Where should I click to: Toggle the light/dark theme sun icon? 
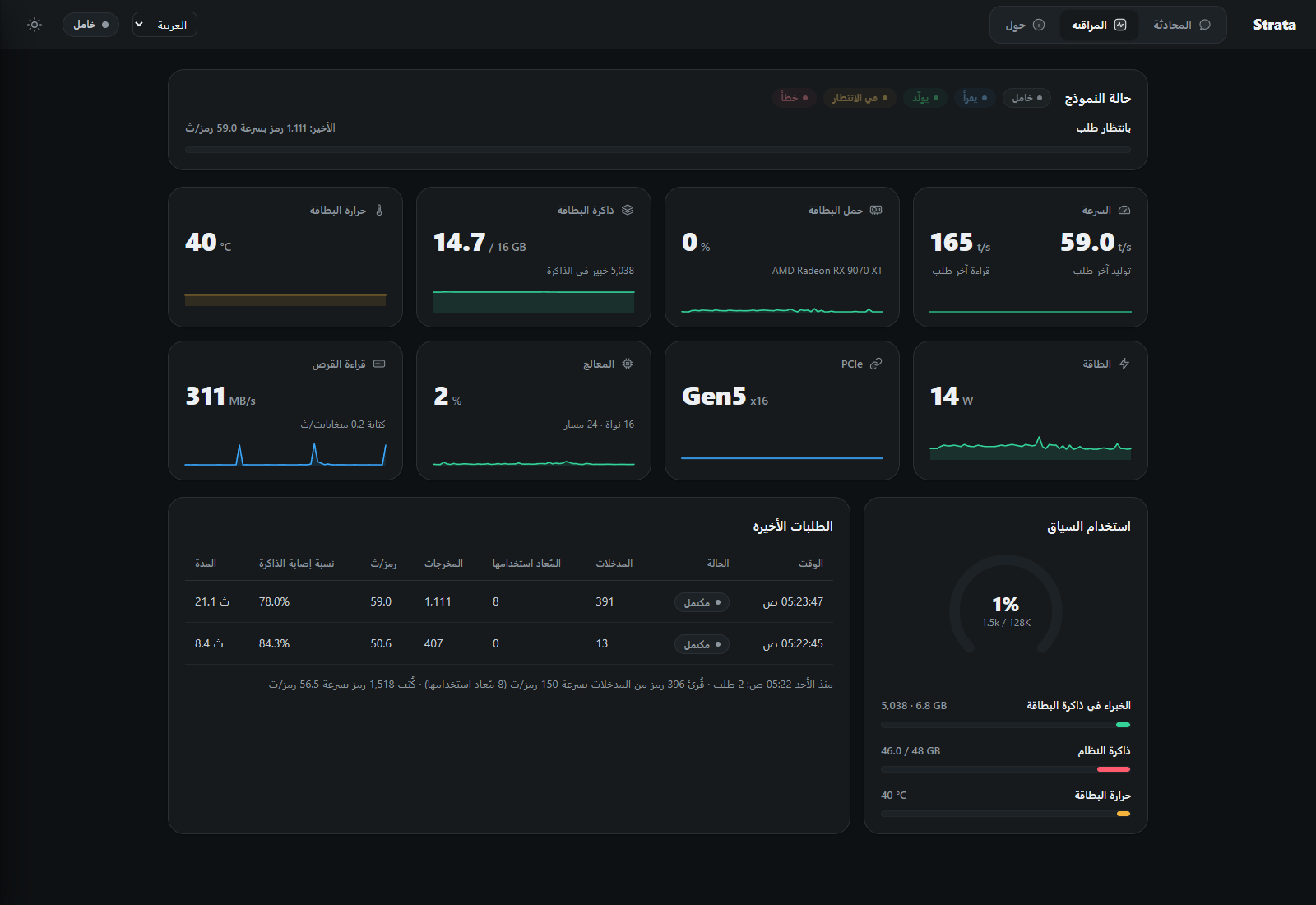click(35, 25)
